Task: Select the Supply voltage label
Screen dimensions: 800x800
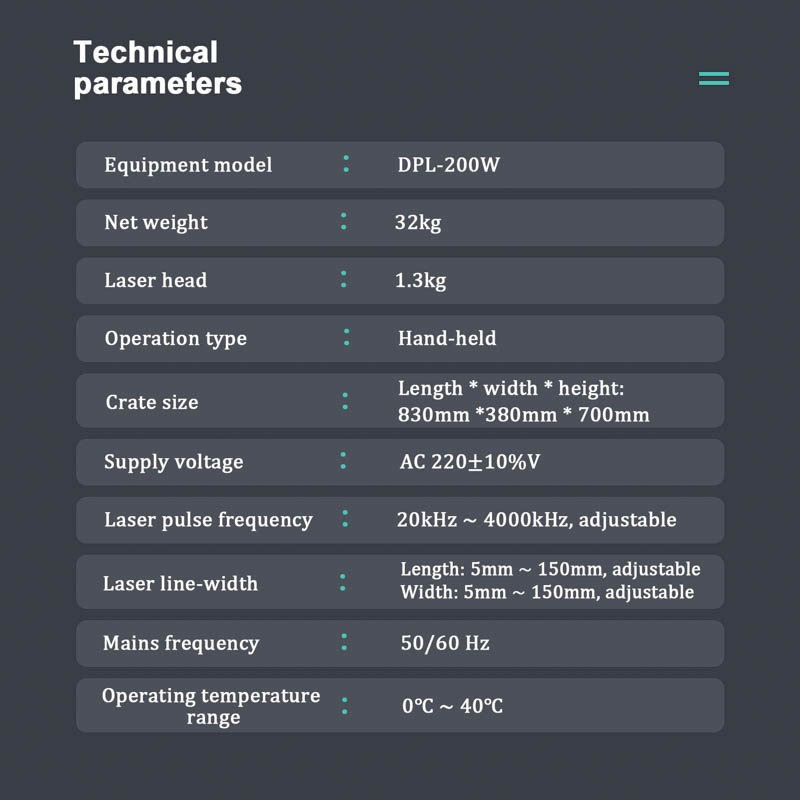Action: tap(173, 462)
